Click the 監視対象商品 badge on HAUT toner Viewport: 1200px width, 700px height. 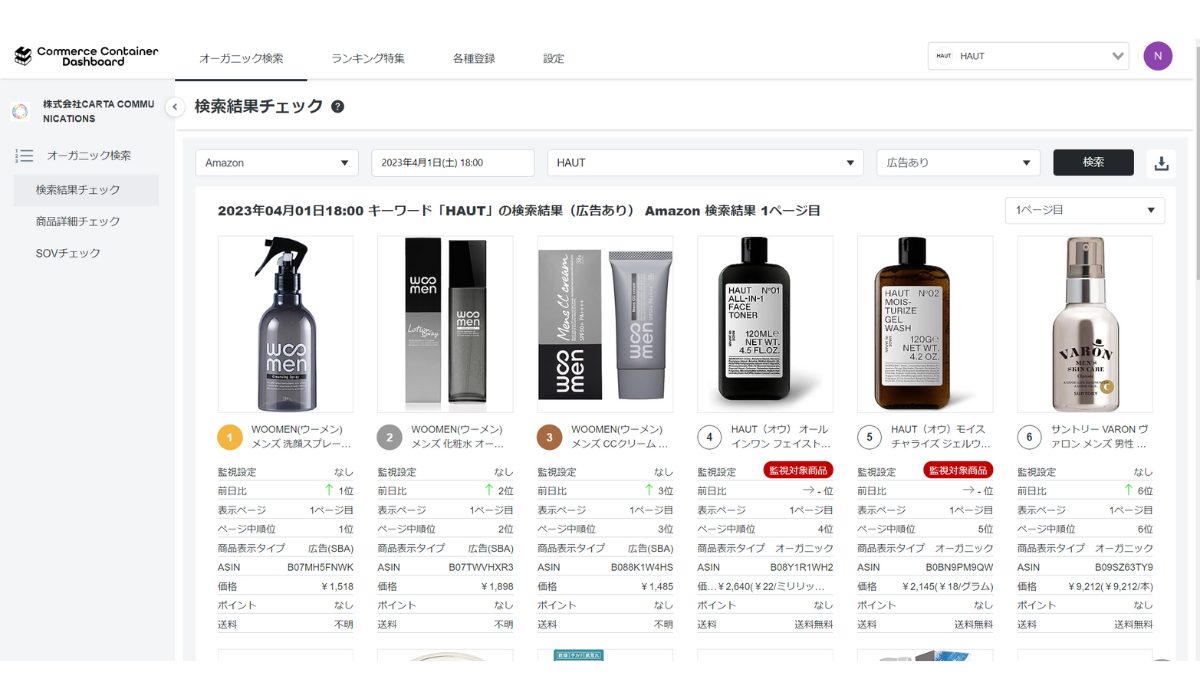pos(799,471)
